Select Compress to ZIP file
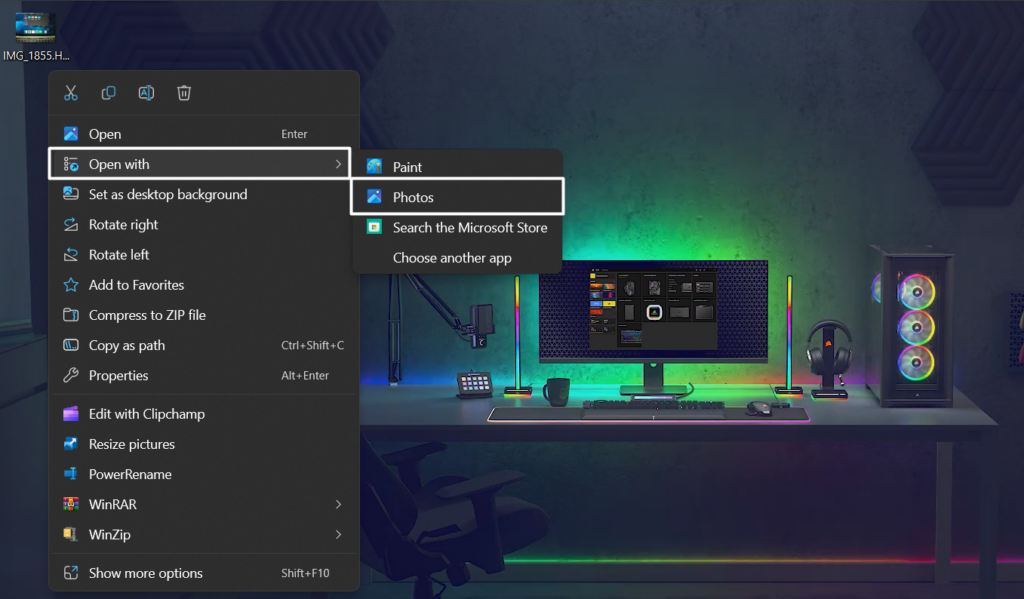 point(147,315)
